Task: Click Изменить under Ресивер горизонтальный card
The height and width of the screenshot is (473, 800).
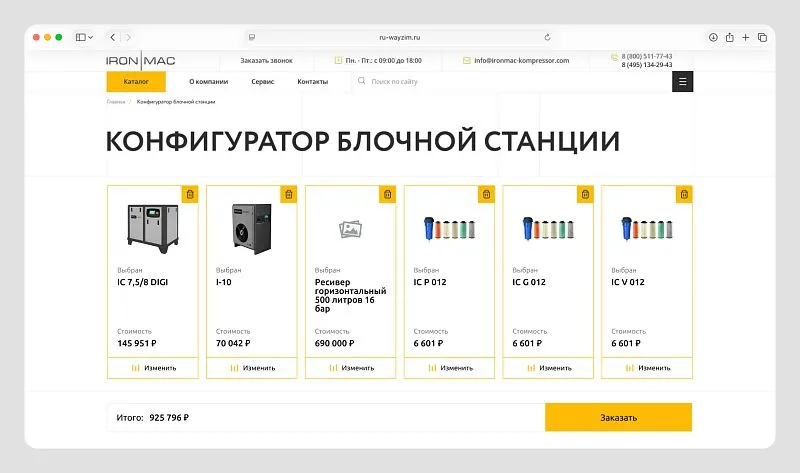Action: click(351, 368)
